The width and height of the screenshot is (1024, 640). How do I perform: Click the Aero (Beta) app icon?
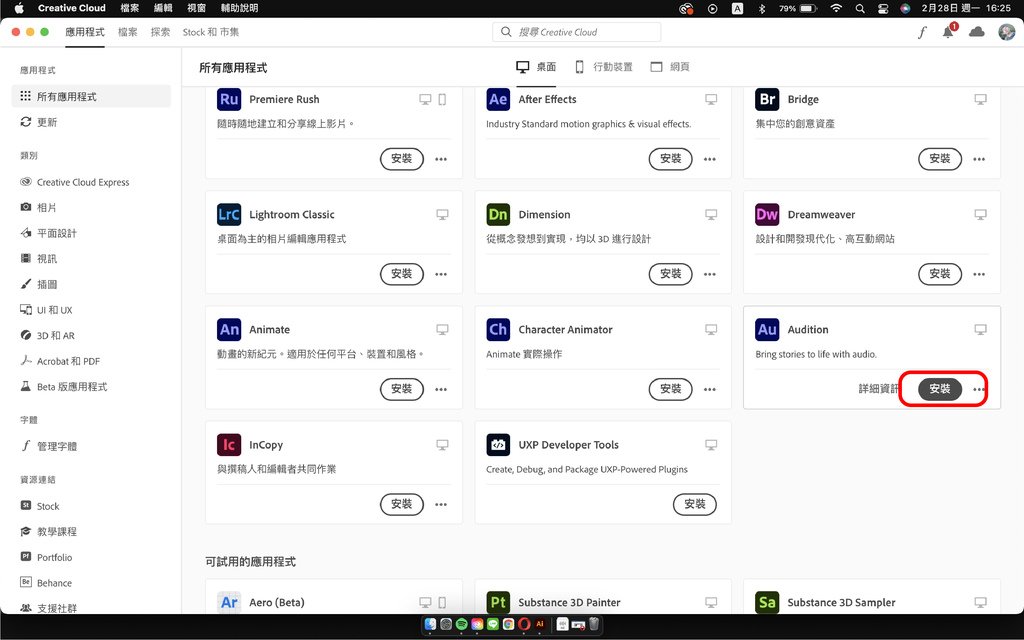(x=229, y=602)
